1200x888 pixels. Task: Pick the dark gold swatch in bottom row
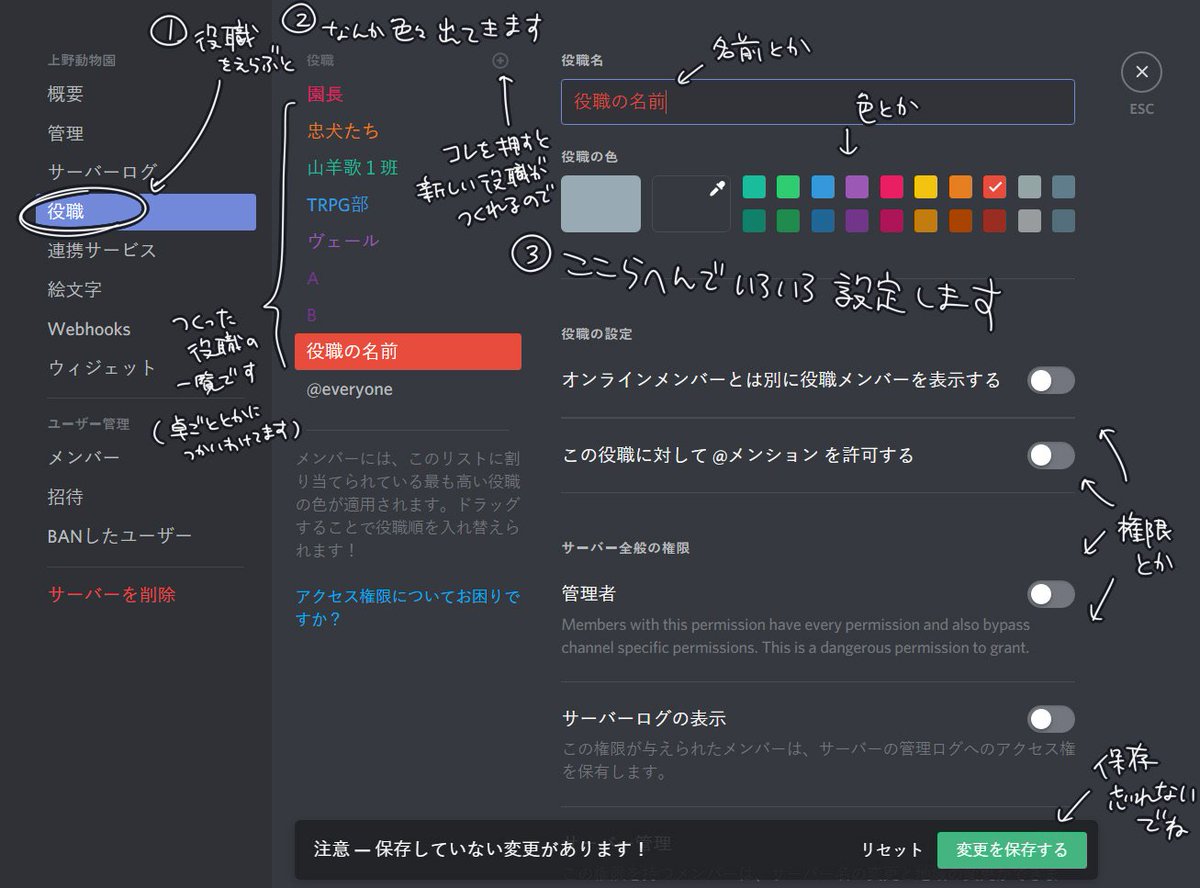coord(926,220)
